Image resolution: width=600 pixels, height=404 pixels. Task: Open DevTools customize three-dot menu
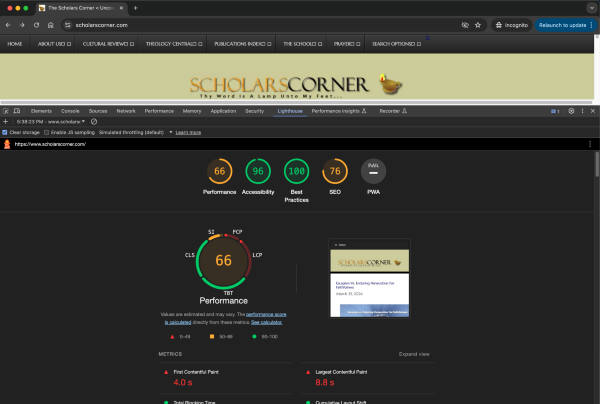(x=582, y=111)
